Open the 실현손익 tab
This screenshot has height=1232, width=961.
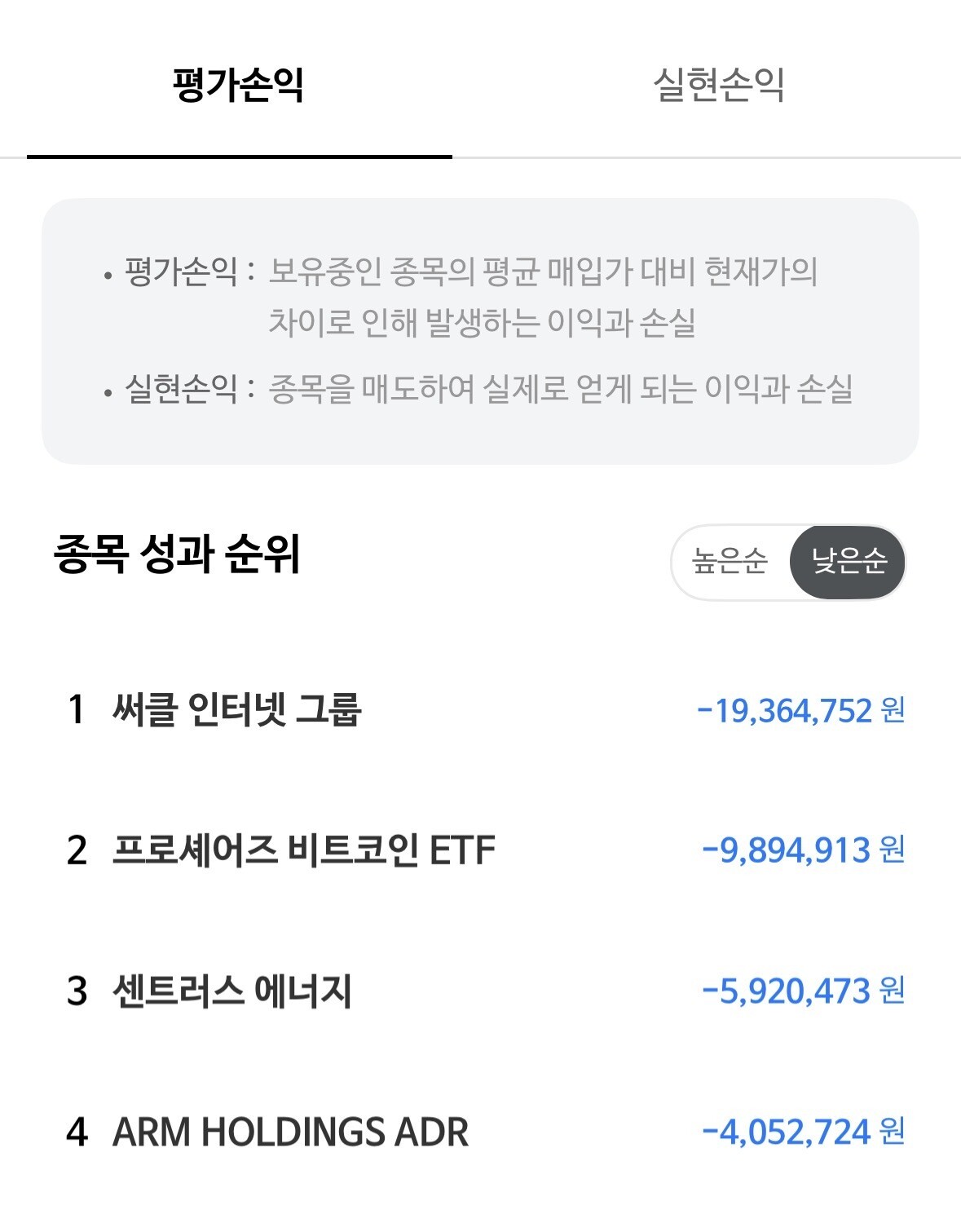[718, 85]
